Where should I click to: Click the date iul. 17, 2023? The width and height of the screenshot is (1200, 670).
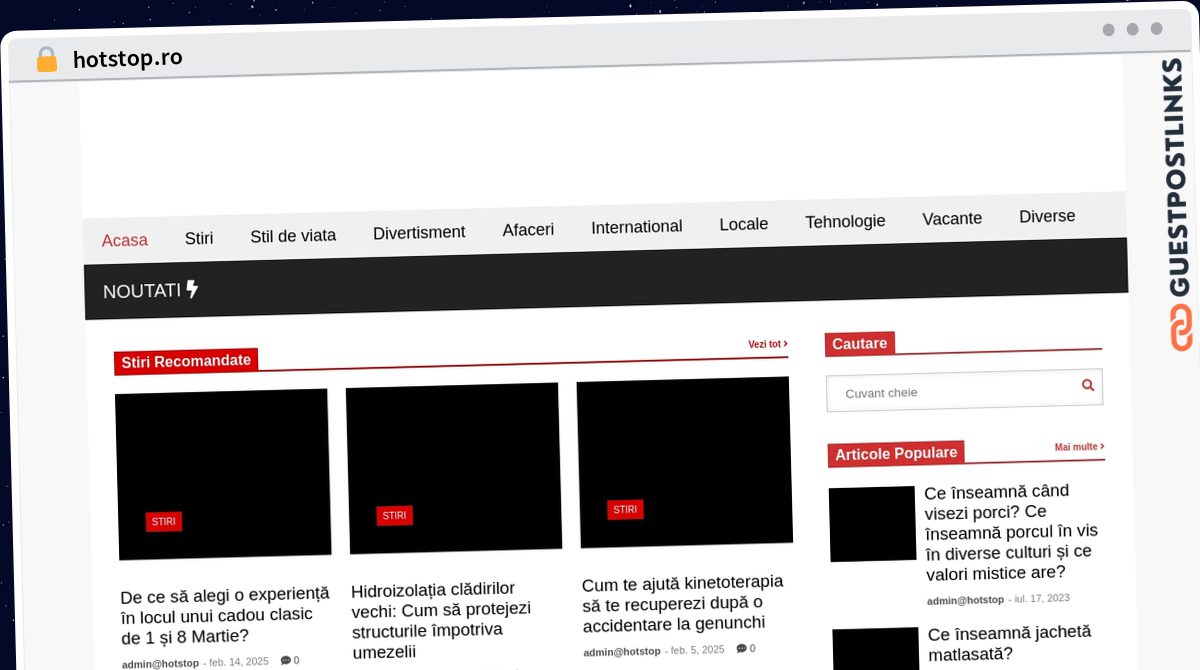coord(1042,598)
